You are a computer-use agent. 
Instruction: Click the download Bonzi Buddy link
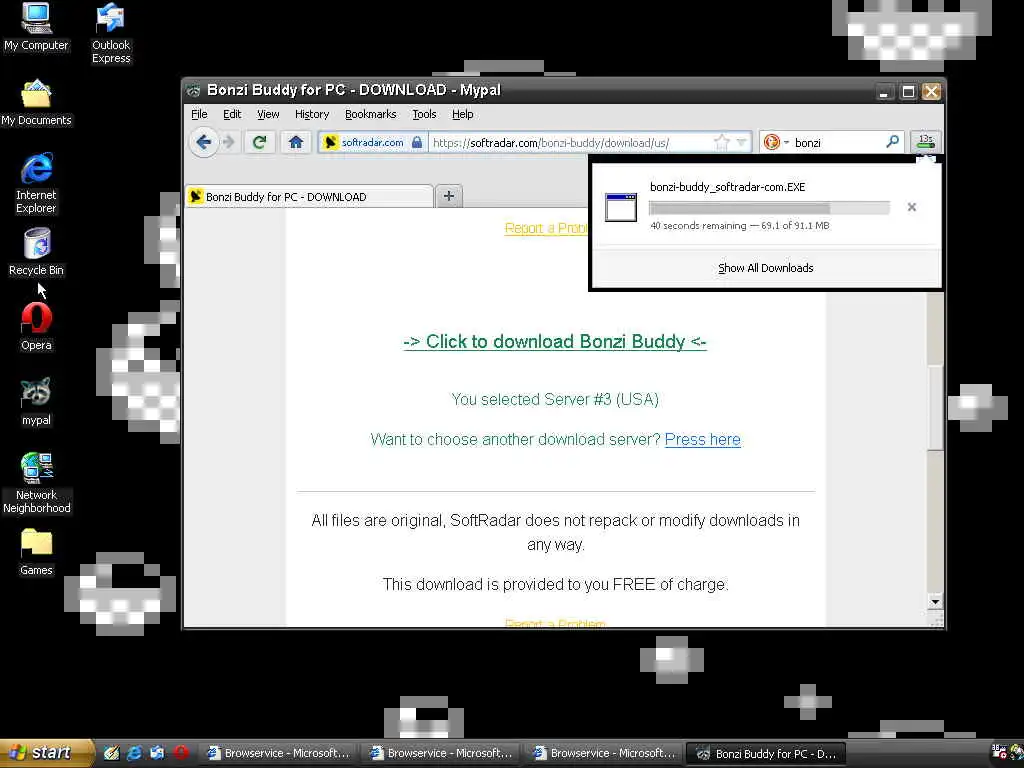coord(554,342)
